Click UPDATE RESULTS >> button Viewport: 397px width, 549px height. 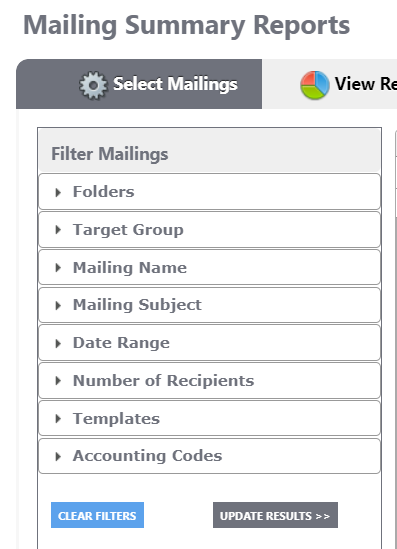(275, 515)
